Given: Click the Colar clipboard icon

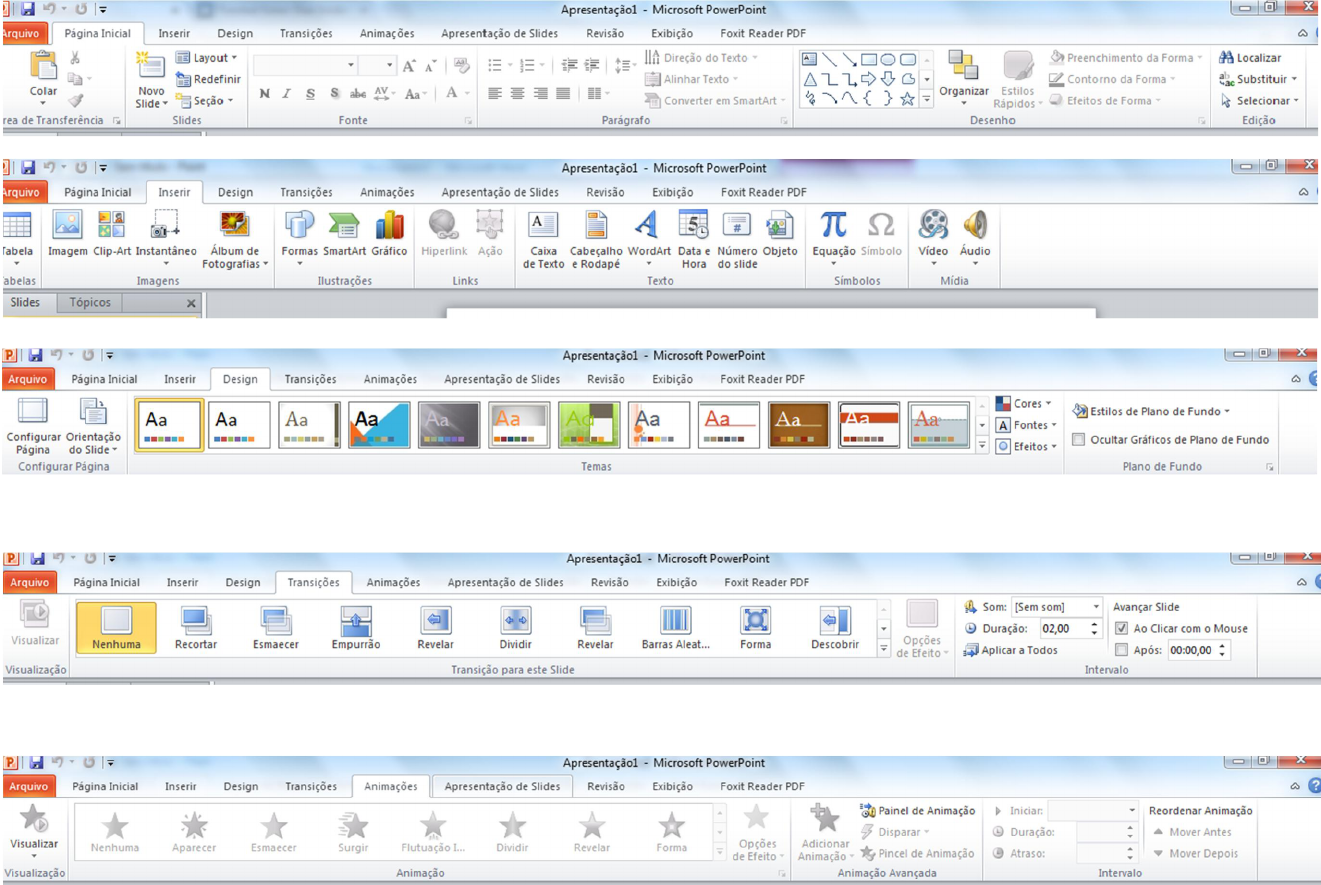Looking at the screenshot, I should (43, 66).
